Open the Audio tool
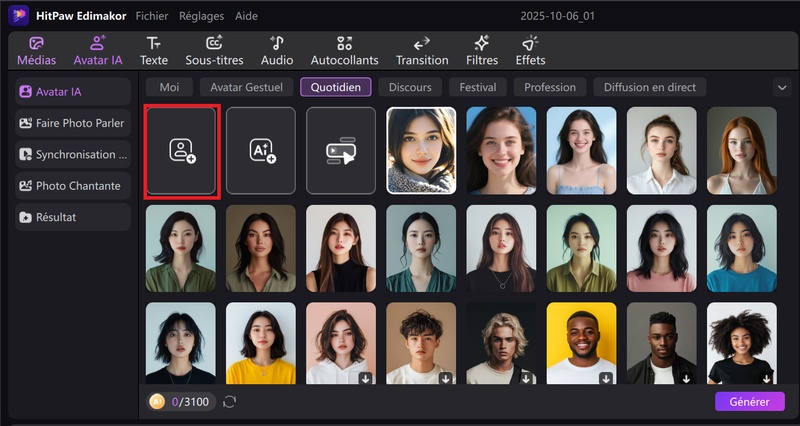 pyautogui.click(x=277, y=51)
